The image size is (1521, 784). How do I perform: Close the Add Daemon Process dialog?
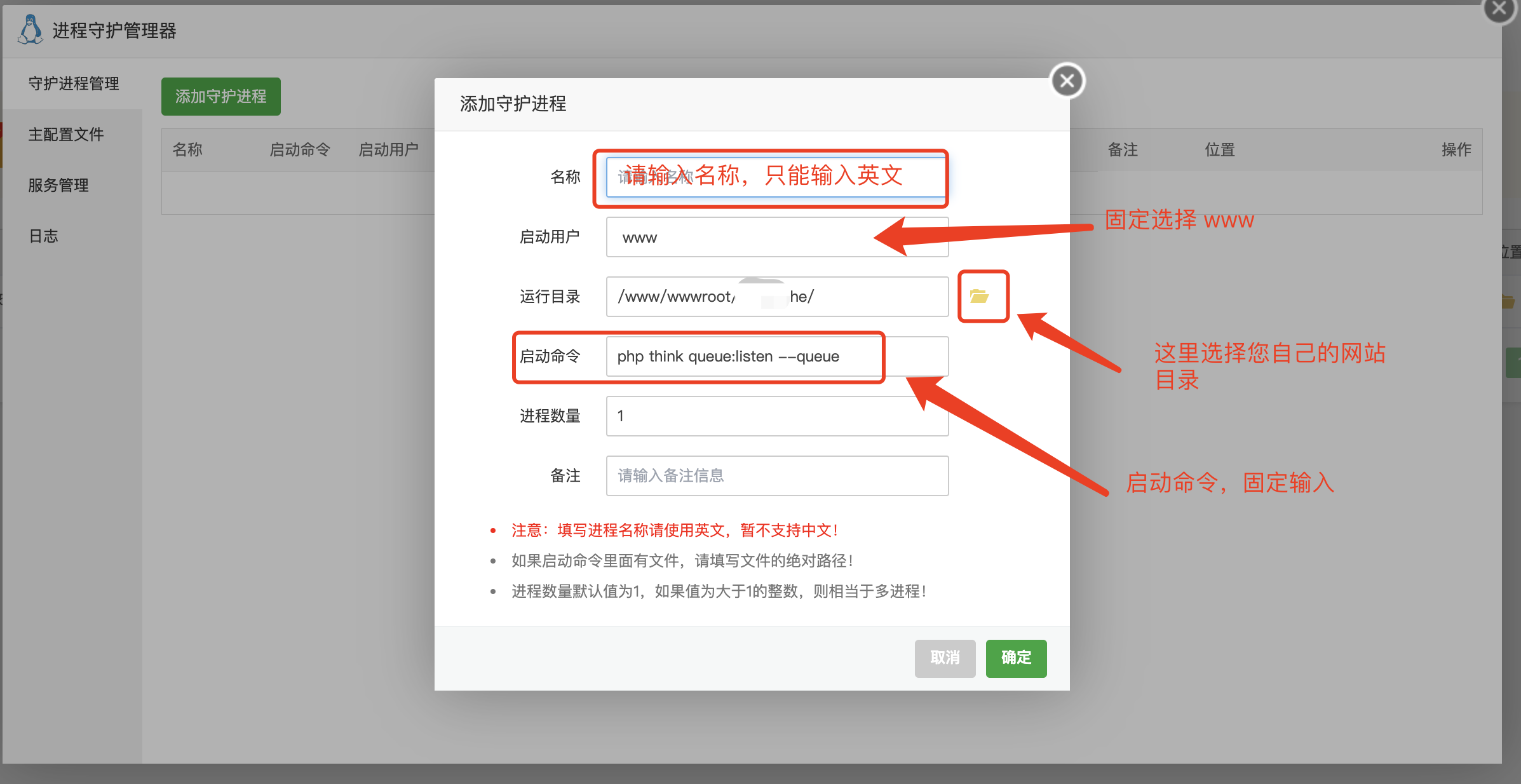pos(1067,81)
